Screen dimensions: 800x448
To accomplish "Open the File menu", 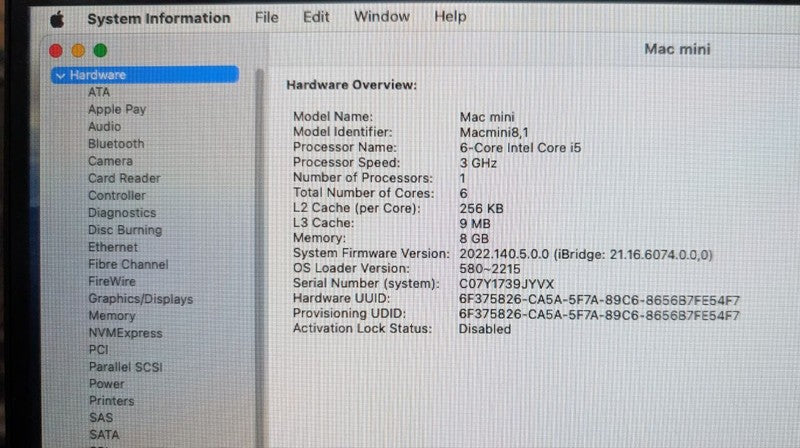I will (x=267, y=17).
